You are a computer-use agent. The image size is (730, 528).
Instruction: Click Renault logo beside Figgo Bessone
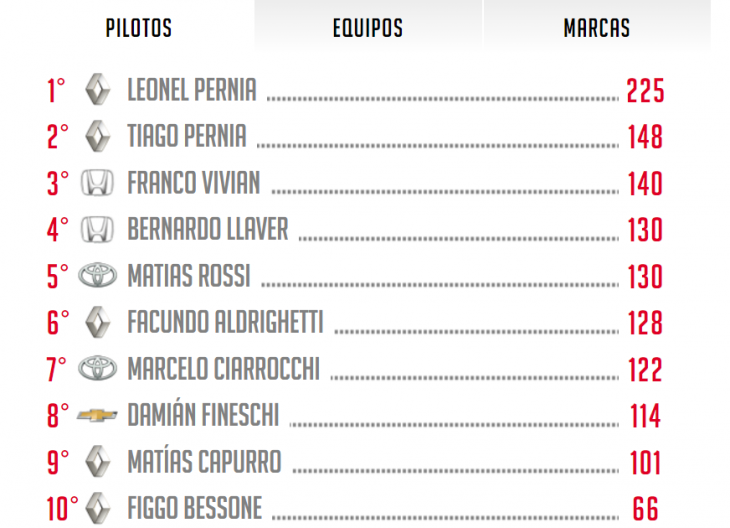point(98,508)
